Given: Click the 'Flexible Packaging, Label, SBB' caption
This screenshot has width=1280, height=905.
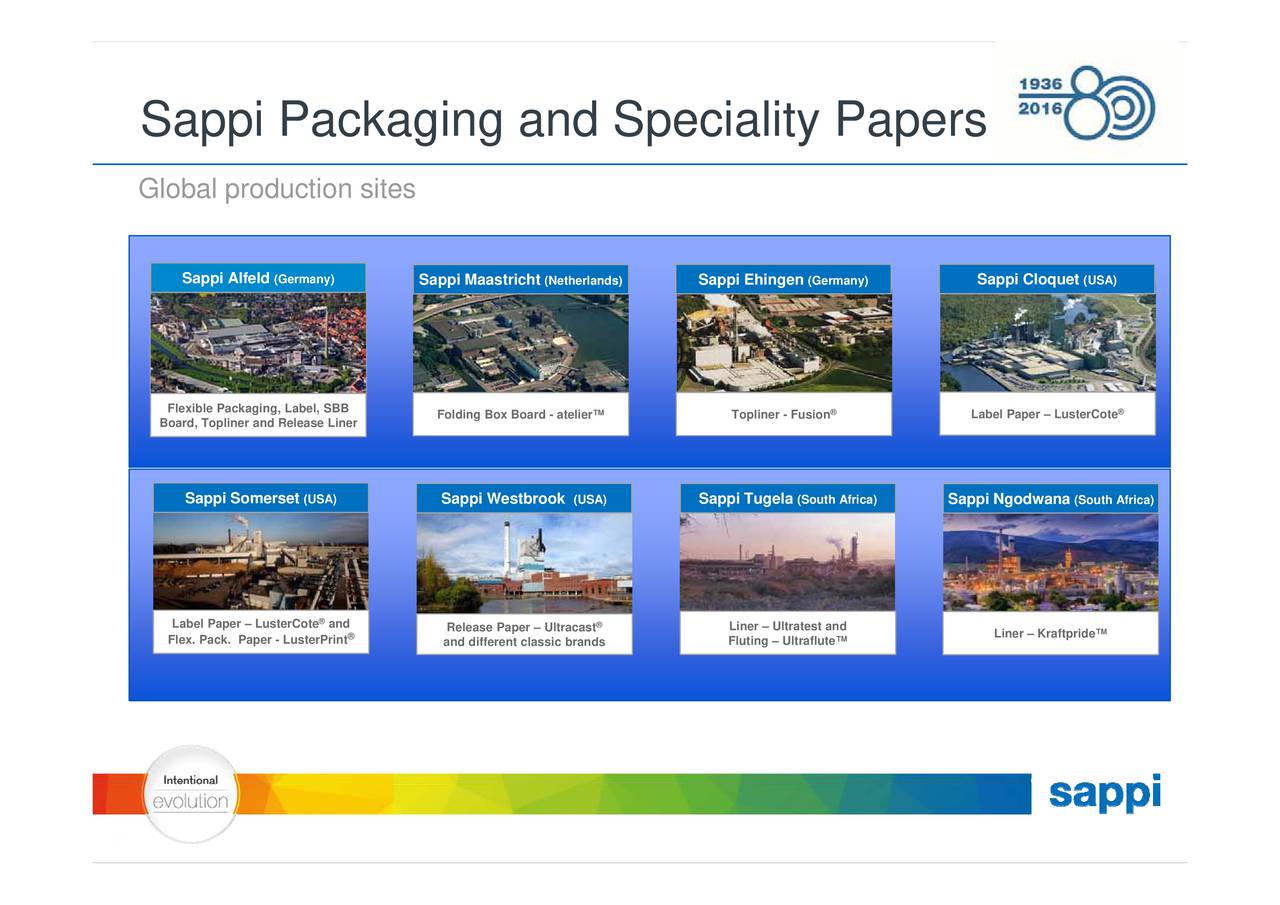Looking at the screenshot, I should click(x=258, y=408).
